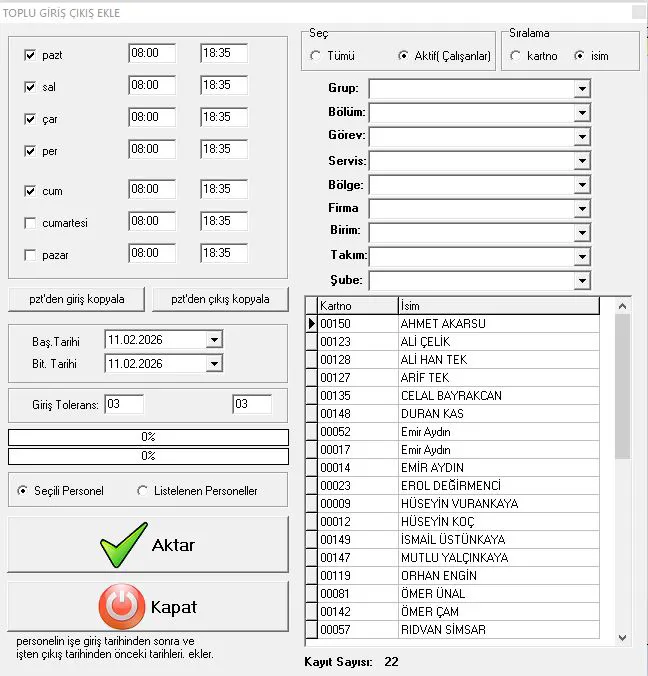Click the Kartno column header

click(356, 305)
